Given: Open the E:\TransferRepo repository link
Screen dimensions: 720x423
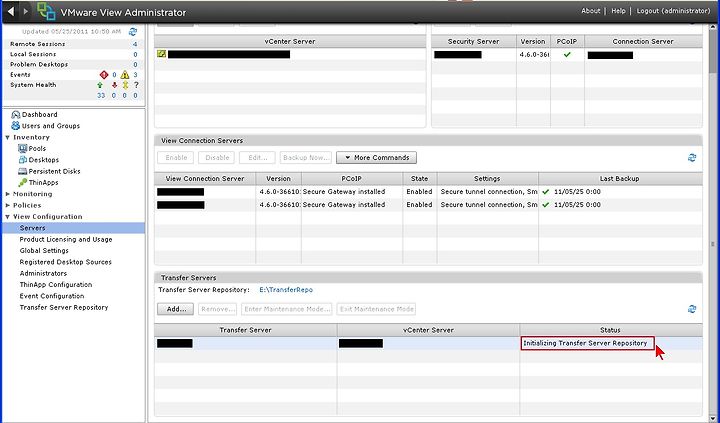Looking at the screenshot, I should click(286, 290).
